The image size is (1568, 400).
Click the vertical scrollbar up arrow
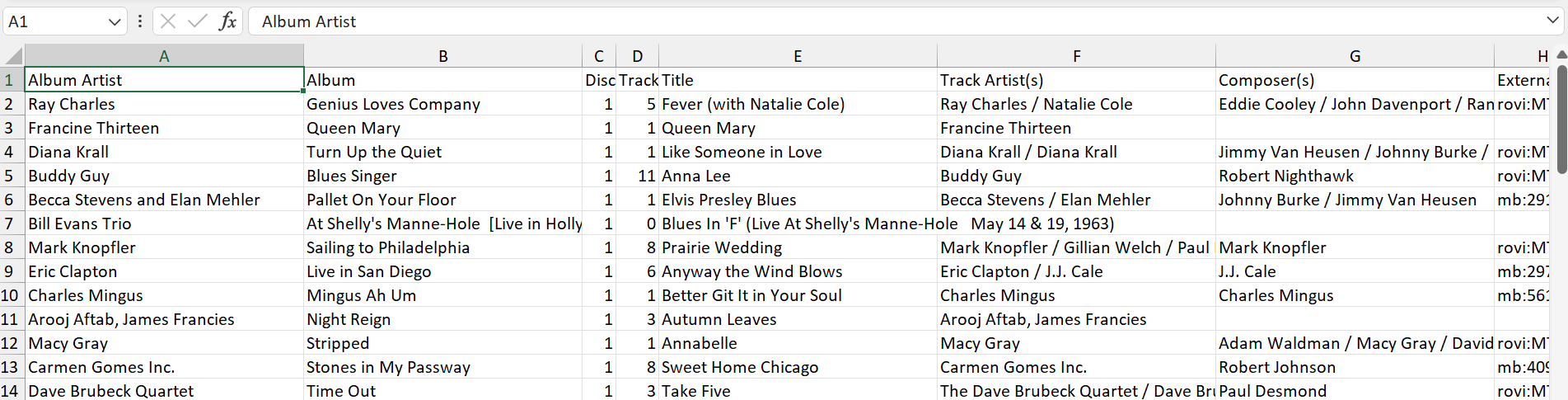(1561, 55)
